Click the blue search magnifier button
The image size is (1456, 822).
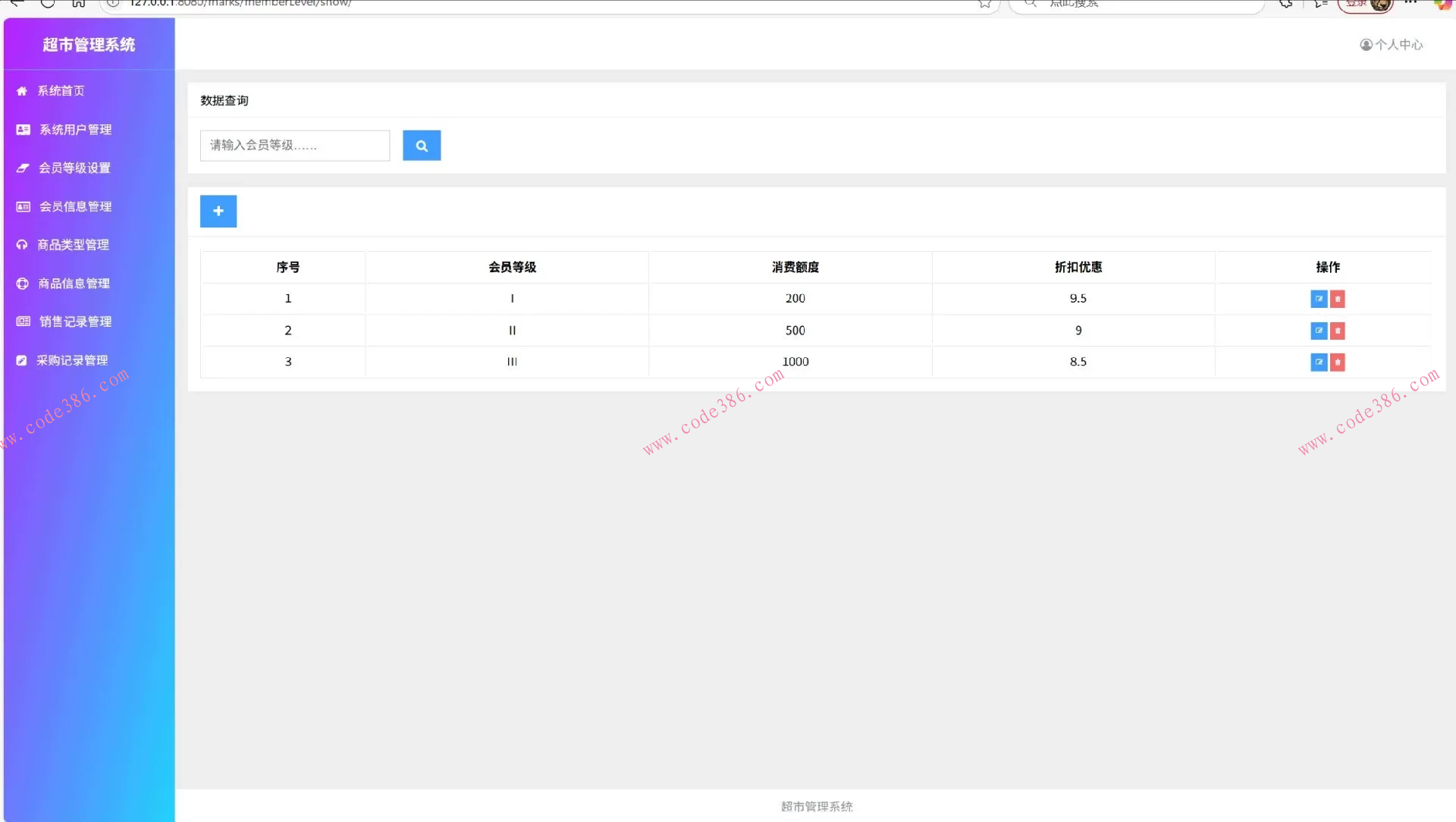click(421, 146)
